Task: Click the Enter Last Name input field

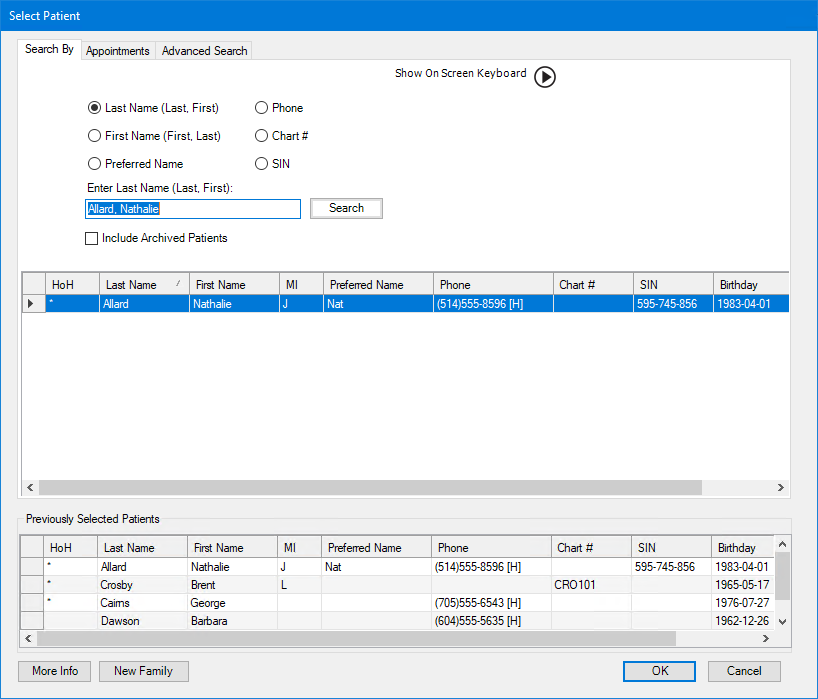Action: pyautogui.click(x=193, y=209)
